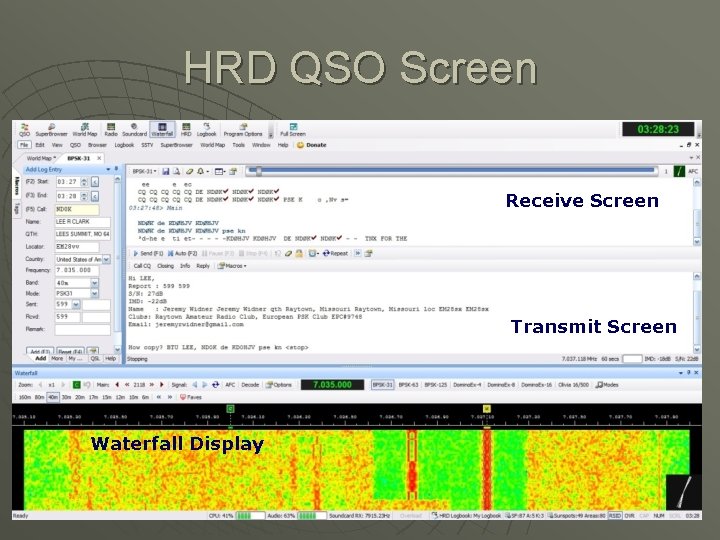Click the Info macro button
This screenshot has width=720, height=540.
[185, 266]
